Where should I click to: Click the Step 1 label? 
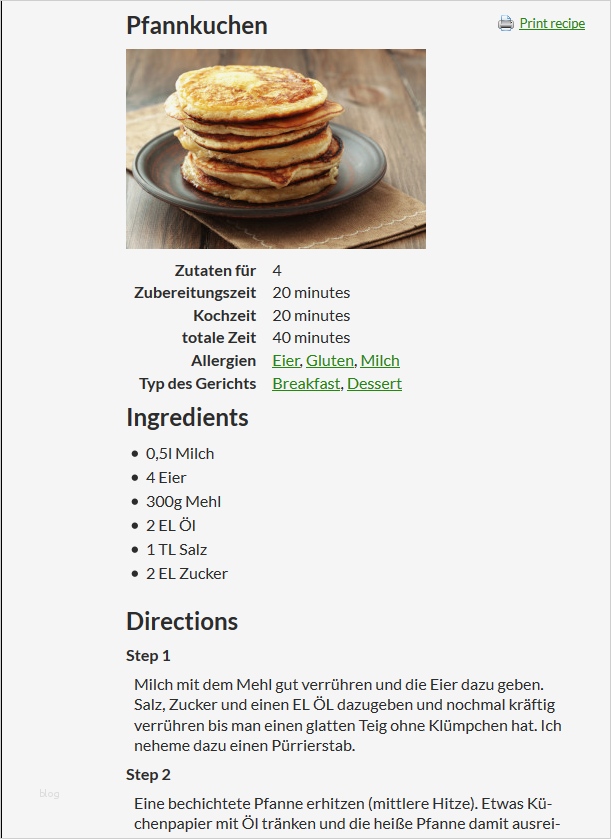pos(148,656)
